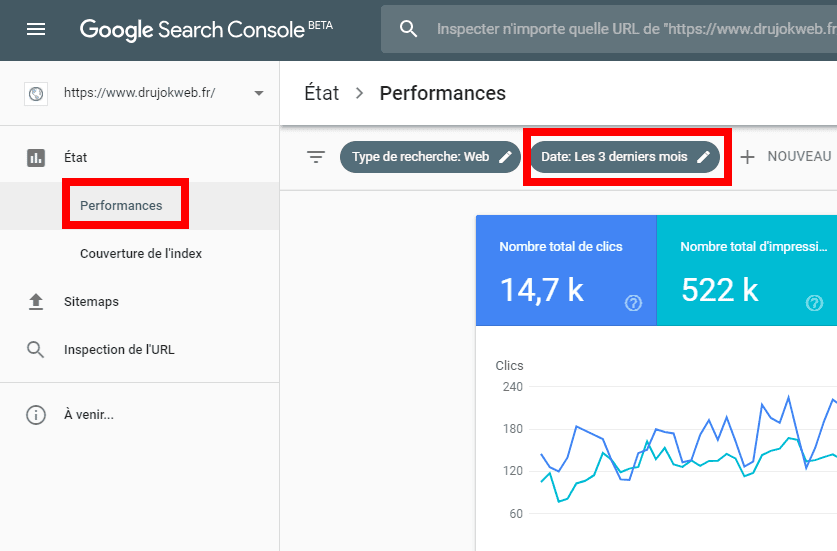Click the filter list icon
The image size is (837, 551).
(x=316, y=157)
